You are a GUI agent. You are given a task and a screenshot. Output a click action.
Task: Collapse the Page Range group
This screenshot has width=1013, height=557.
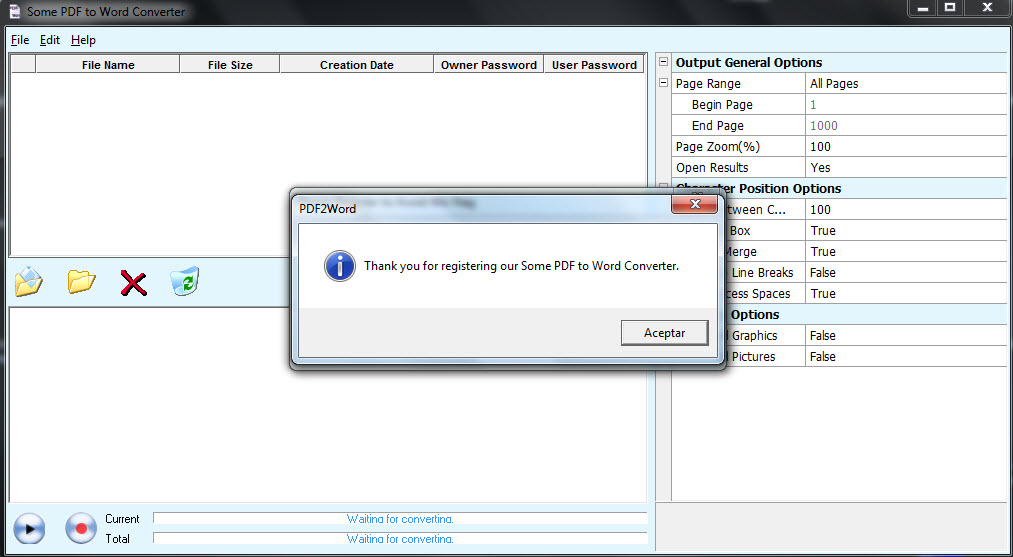tap(663, 83)
